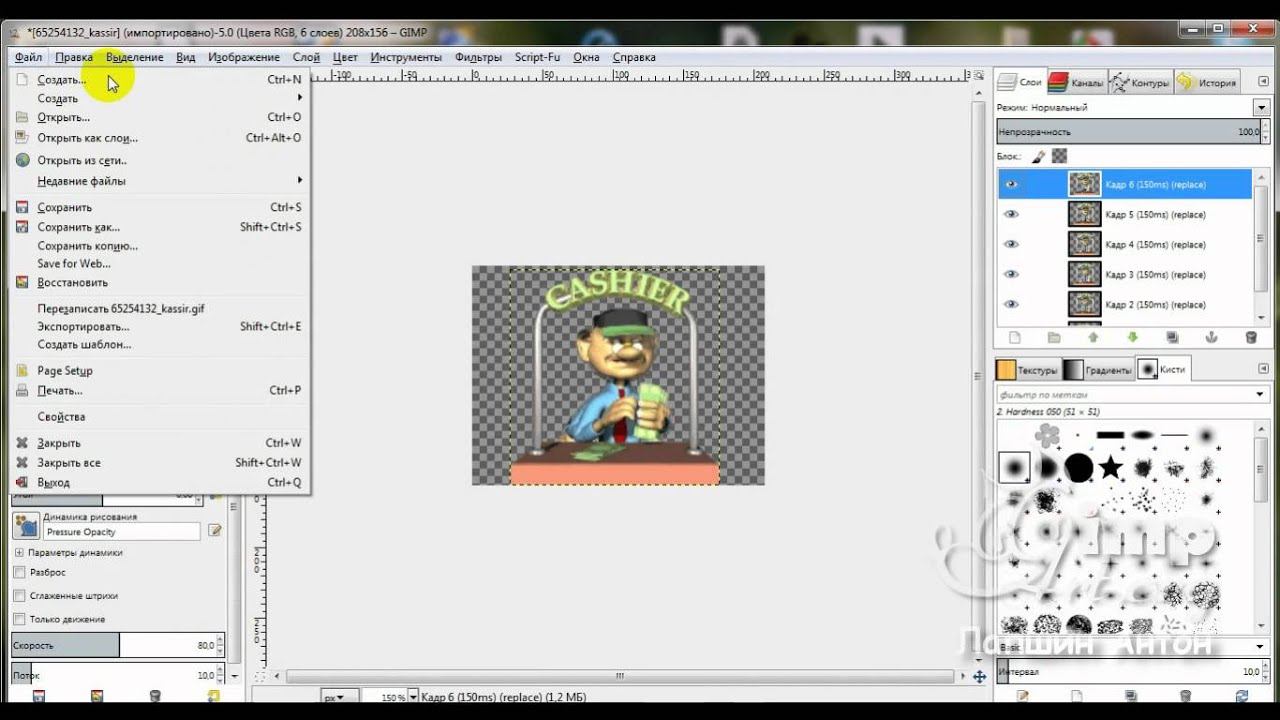Expand the Недавние файлы submenu

(160, 181)
